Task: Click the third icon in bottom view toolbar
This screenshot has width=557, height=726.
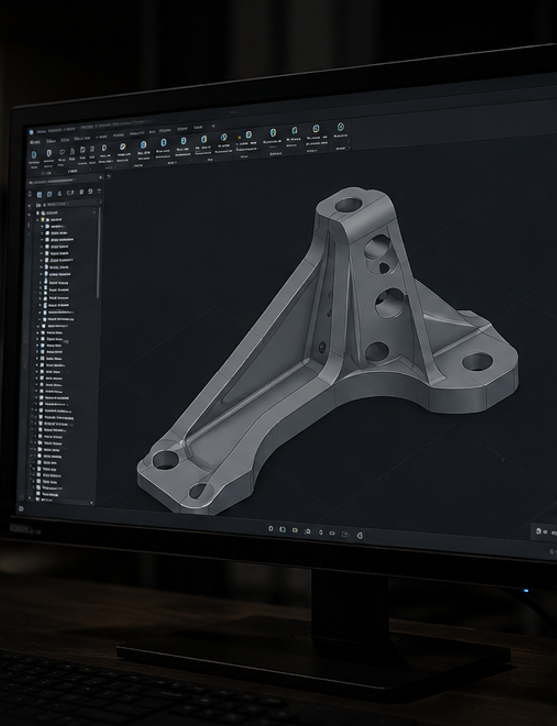Action: (x=295, y=530)
